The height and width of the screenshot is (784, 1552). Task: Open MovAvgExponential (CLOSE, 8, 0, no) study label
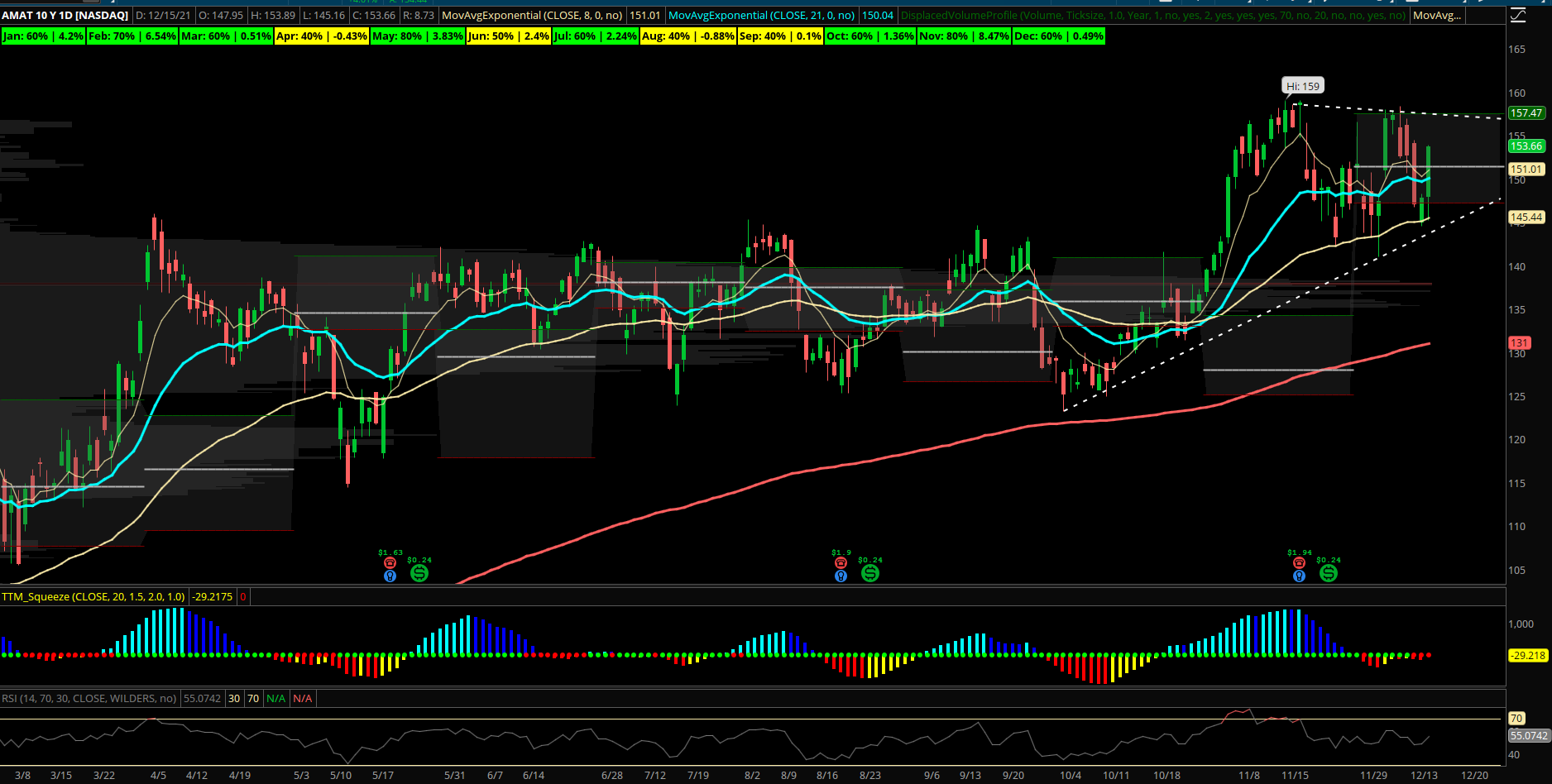[x=532, y=15]
